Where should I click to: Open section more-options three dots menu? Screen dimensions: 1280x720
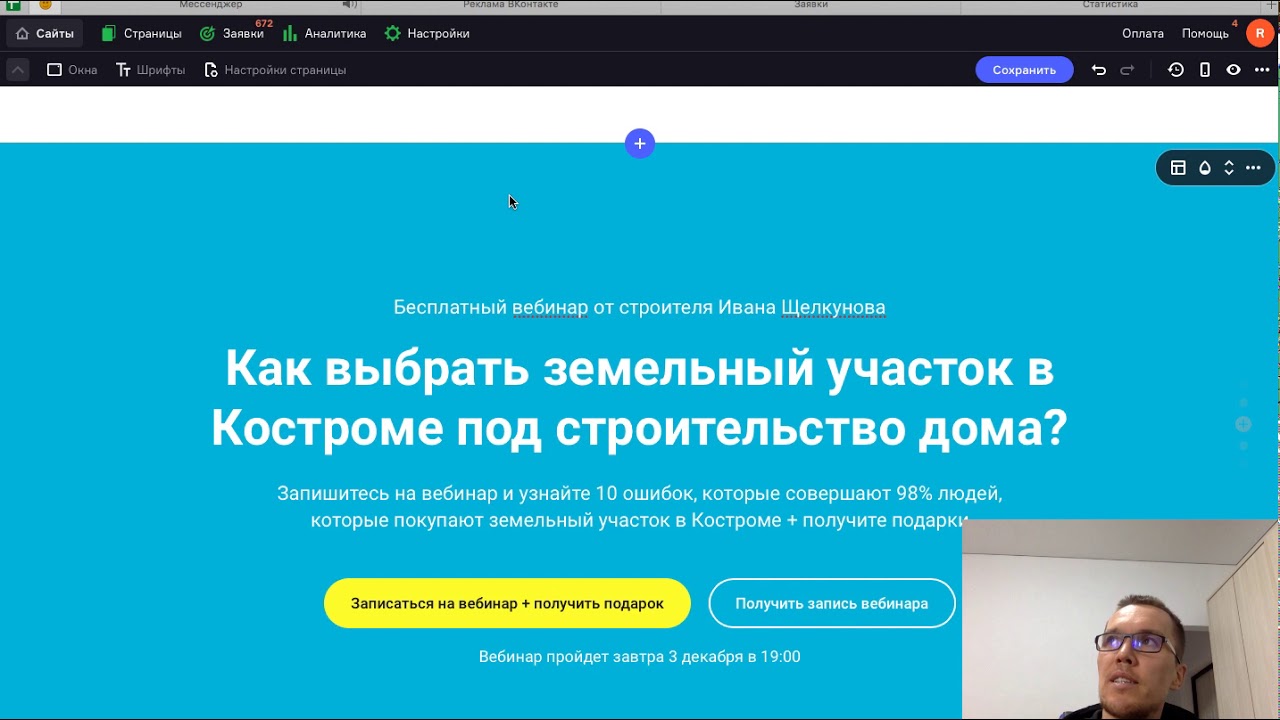coord(1253,168)
